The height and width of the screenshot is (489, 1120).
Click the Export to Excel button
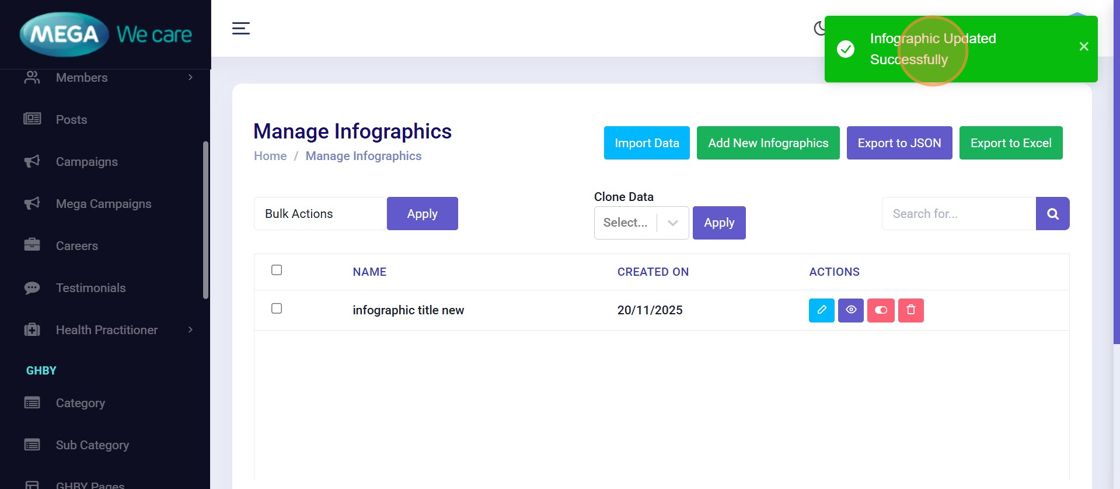[x=1010, y=143]
